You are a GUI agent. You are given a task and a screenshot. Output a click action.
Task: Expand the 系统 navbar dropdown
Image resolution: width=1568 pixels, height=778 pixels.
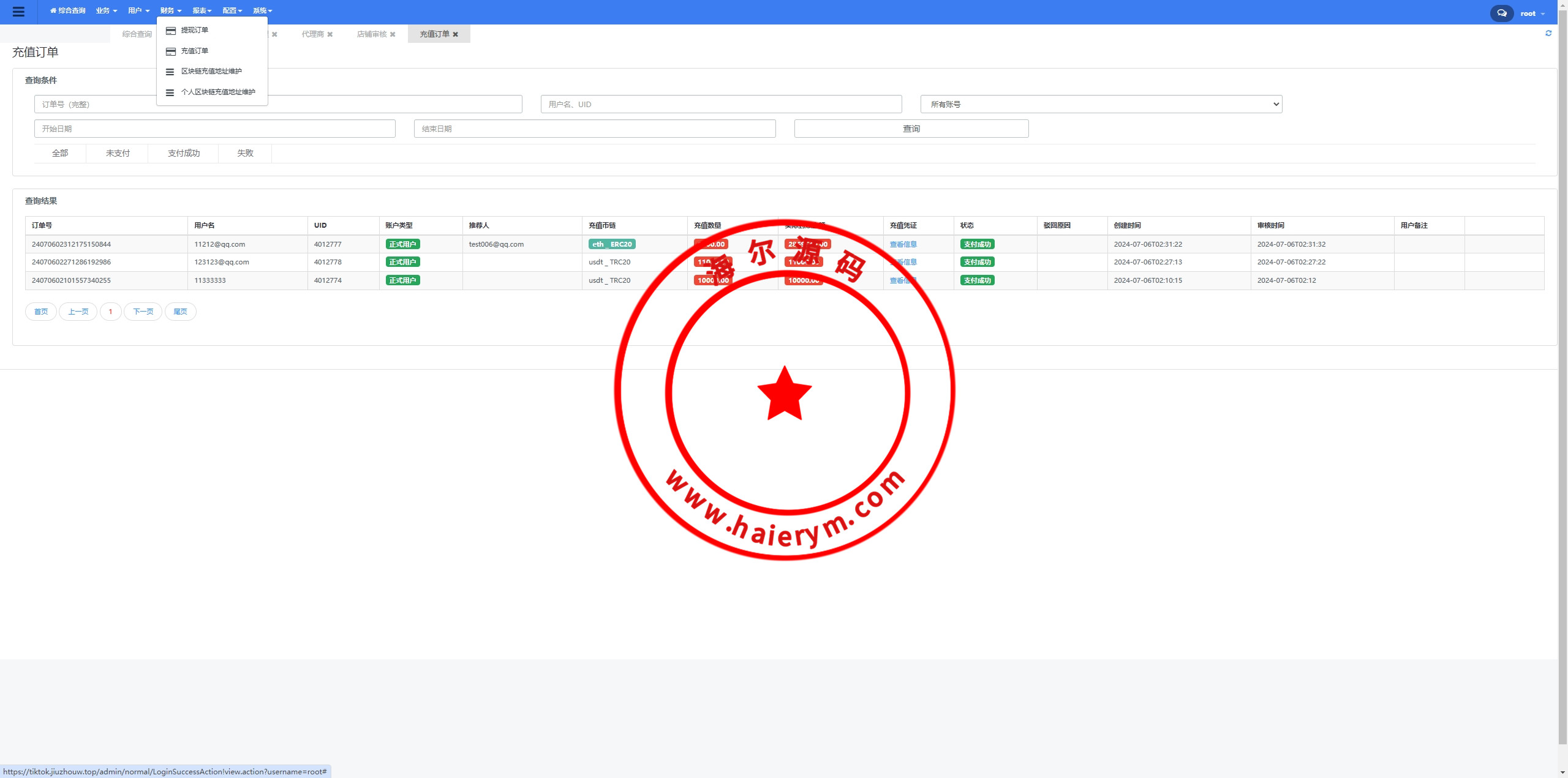pos(262,10)
